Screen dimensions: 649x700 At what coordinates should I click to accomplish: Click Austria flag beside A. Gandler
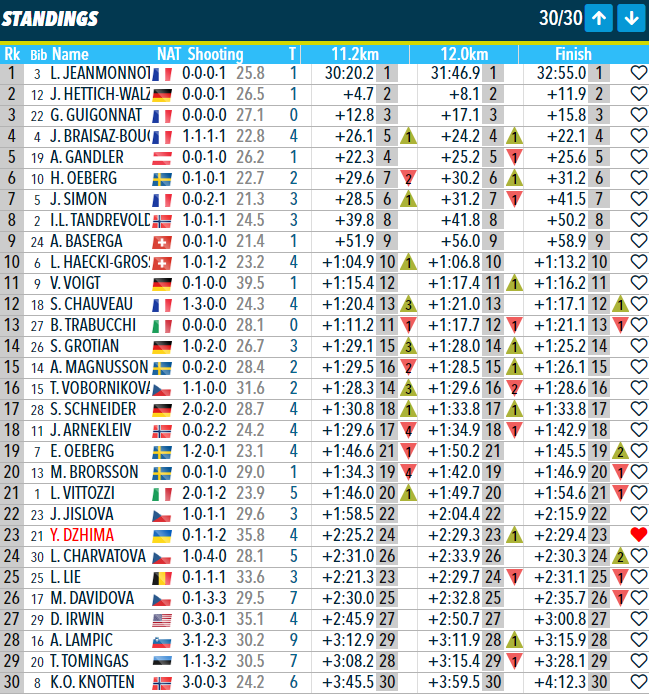tap(163, 157)
